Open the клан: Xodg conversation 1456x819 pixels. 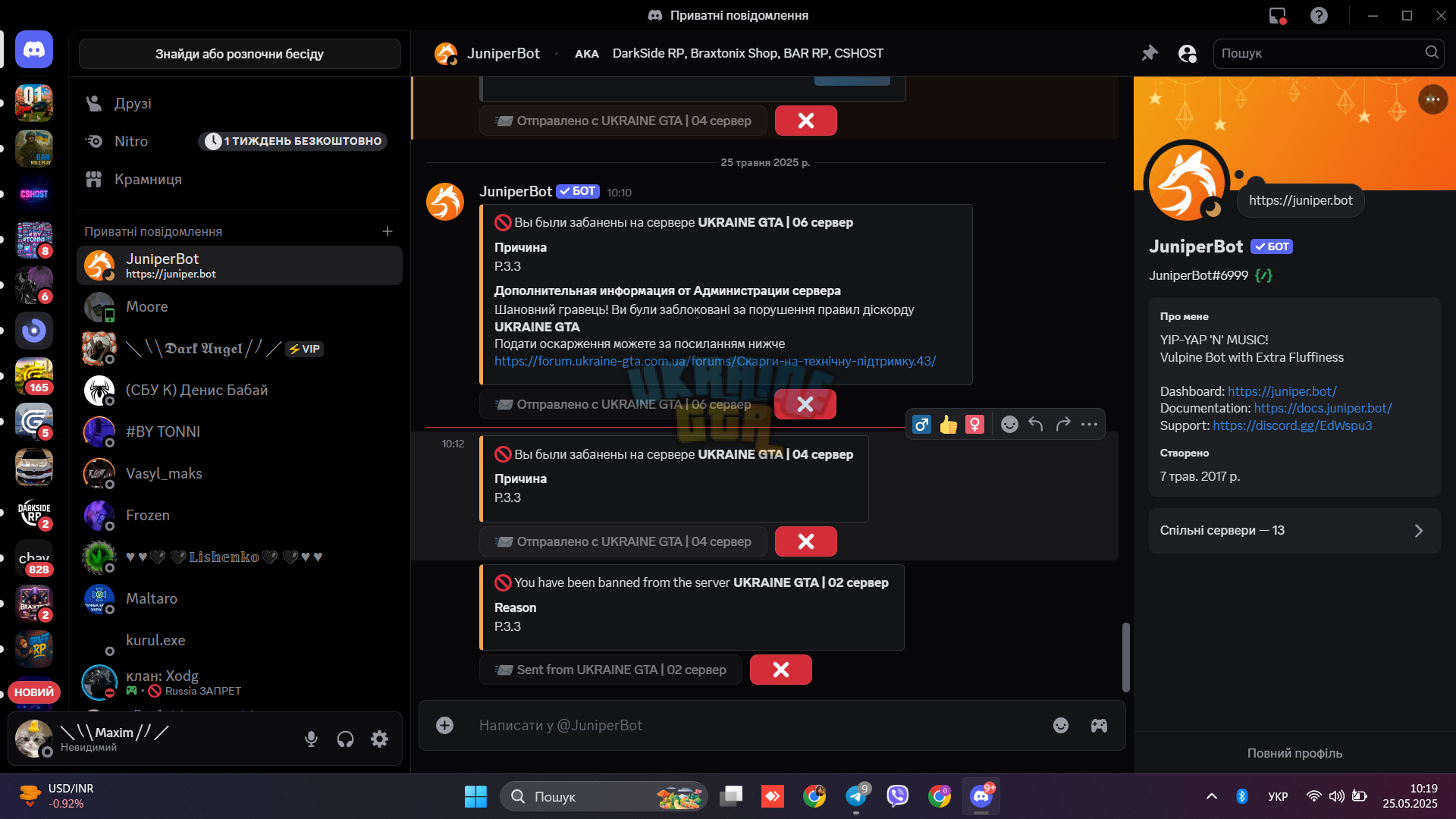coord(240,682)
